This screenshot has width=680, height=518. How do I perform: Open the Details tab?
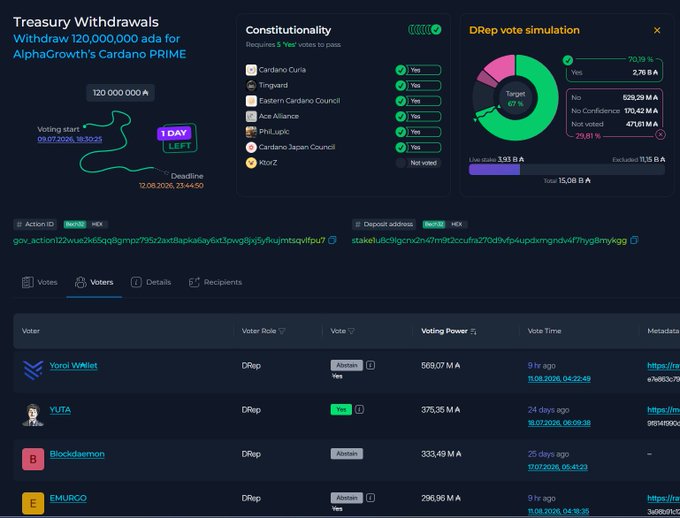(151, 282)
